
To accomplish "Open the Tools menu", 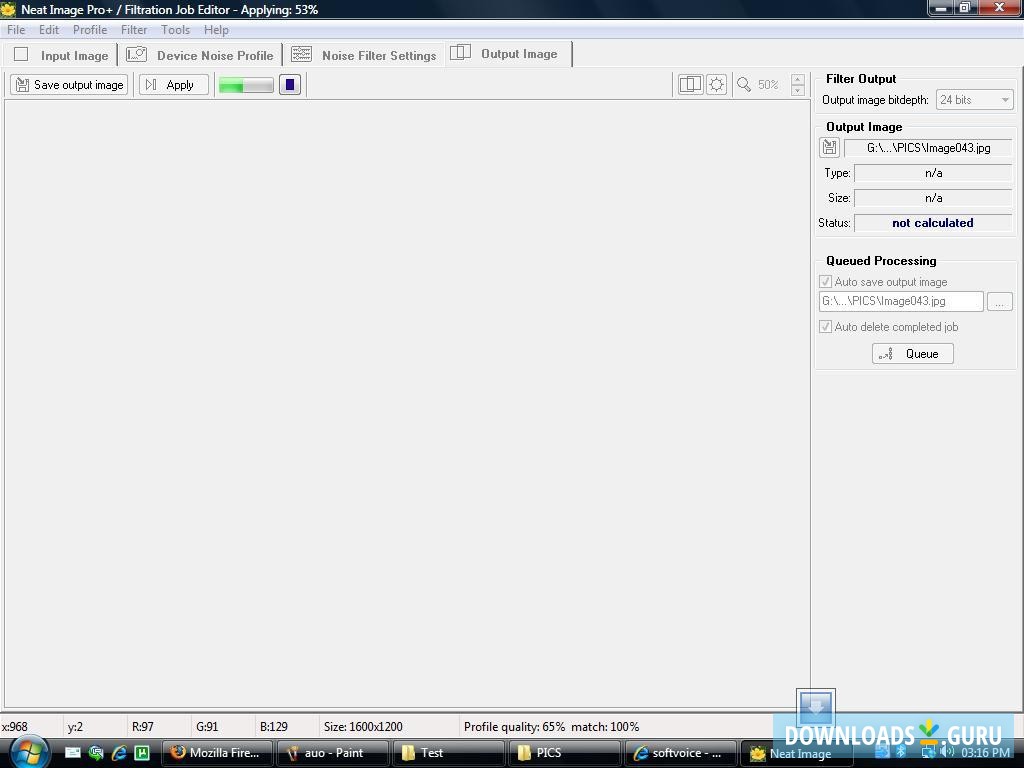I will [176, 30].
